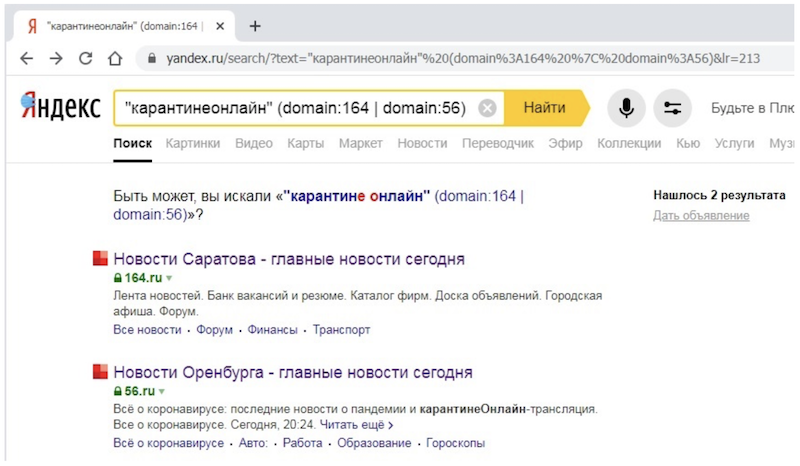Viewport: 800px width, 466px height.
Task: Select the Поиск tab
Action: 133,143
